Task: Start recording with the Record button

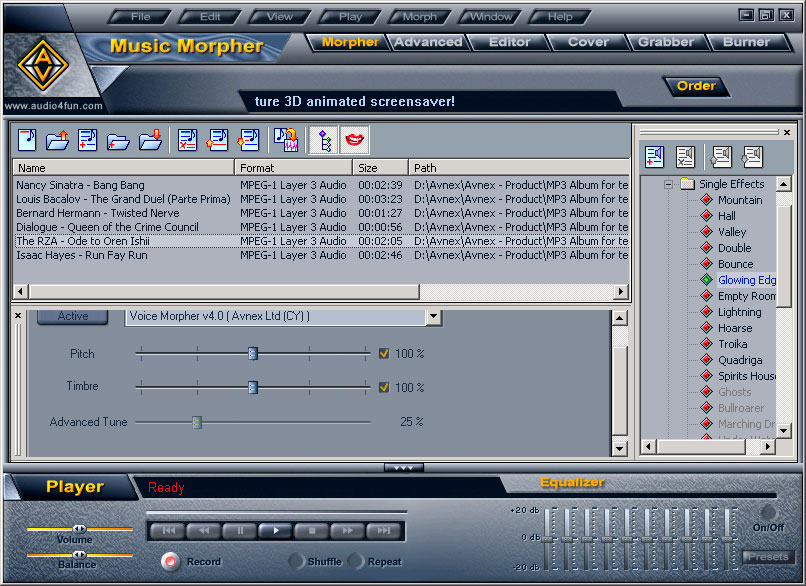Action: [170, 561]
